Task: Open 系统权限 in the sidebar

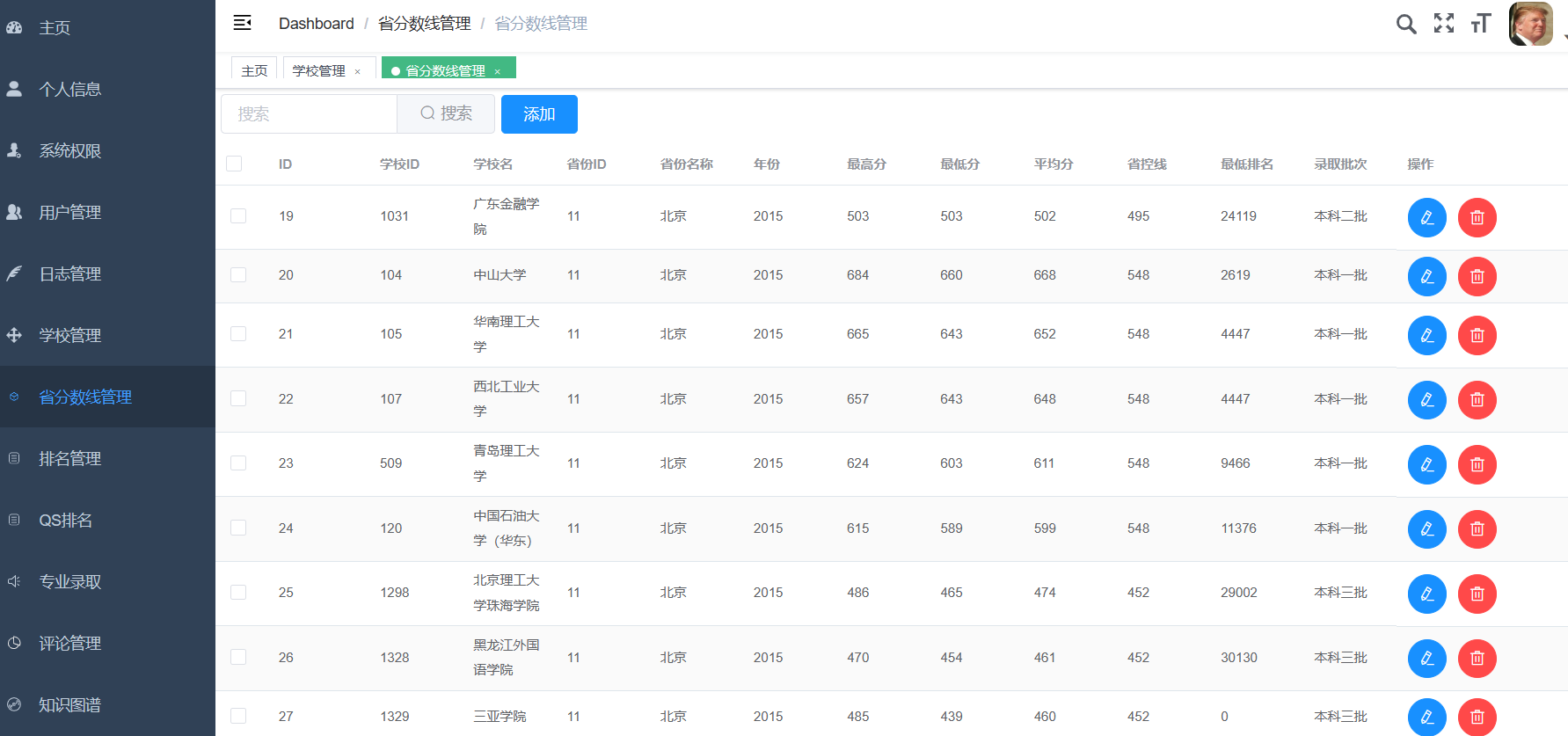Action: tap(107, 150)
